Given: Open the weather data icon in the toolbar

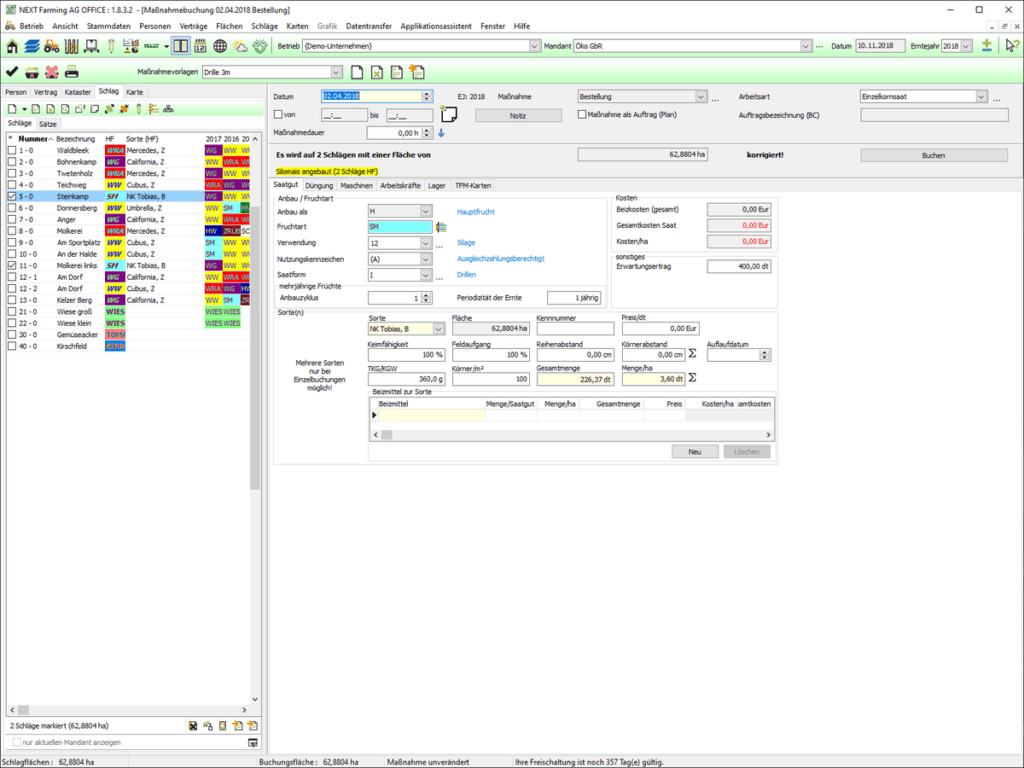Looking at the screenshot, I should coord(238,46).
